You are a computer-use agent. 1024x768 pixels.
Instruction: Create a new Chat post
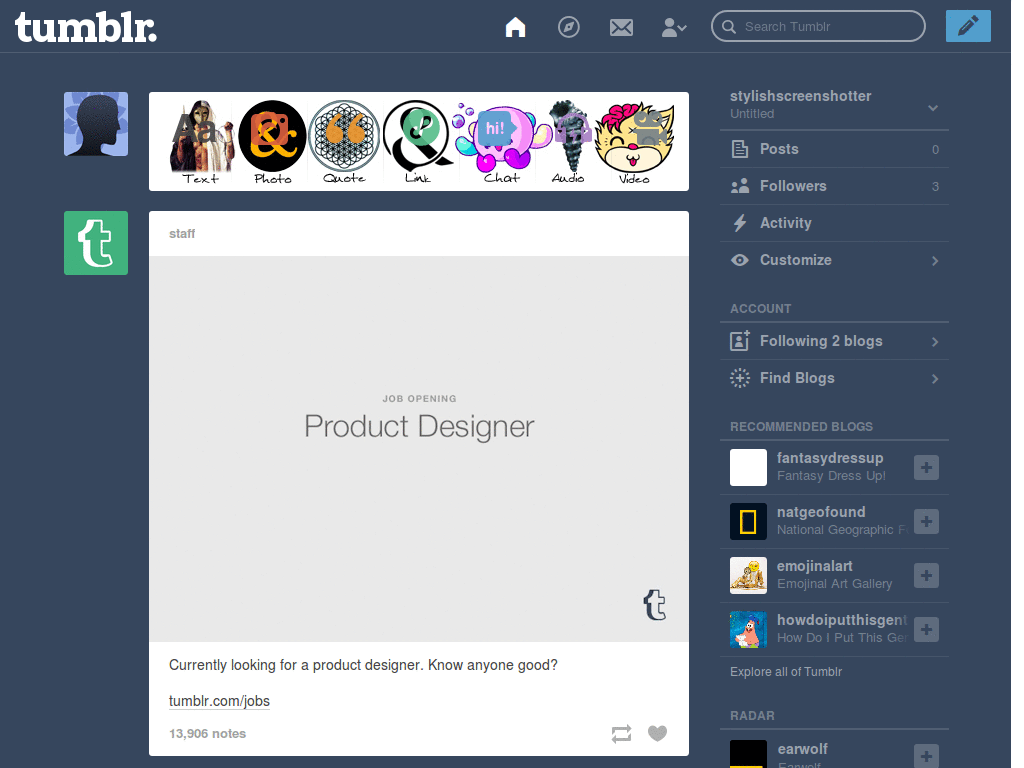[502, 142]
